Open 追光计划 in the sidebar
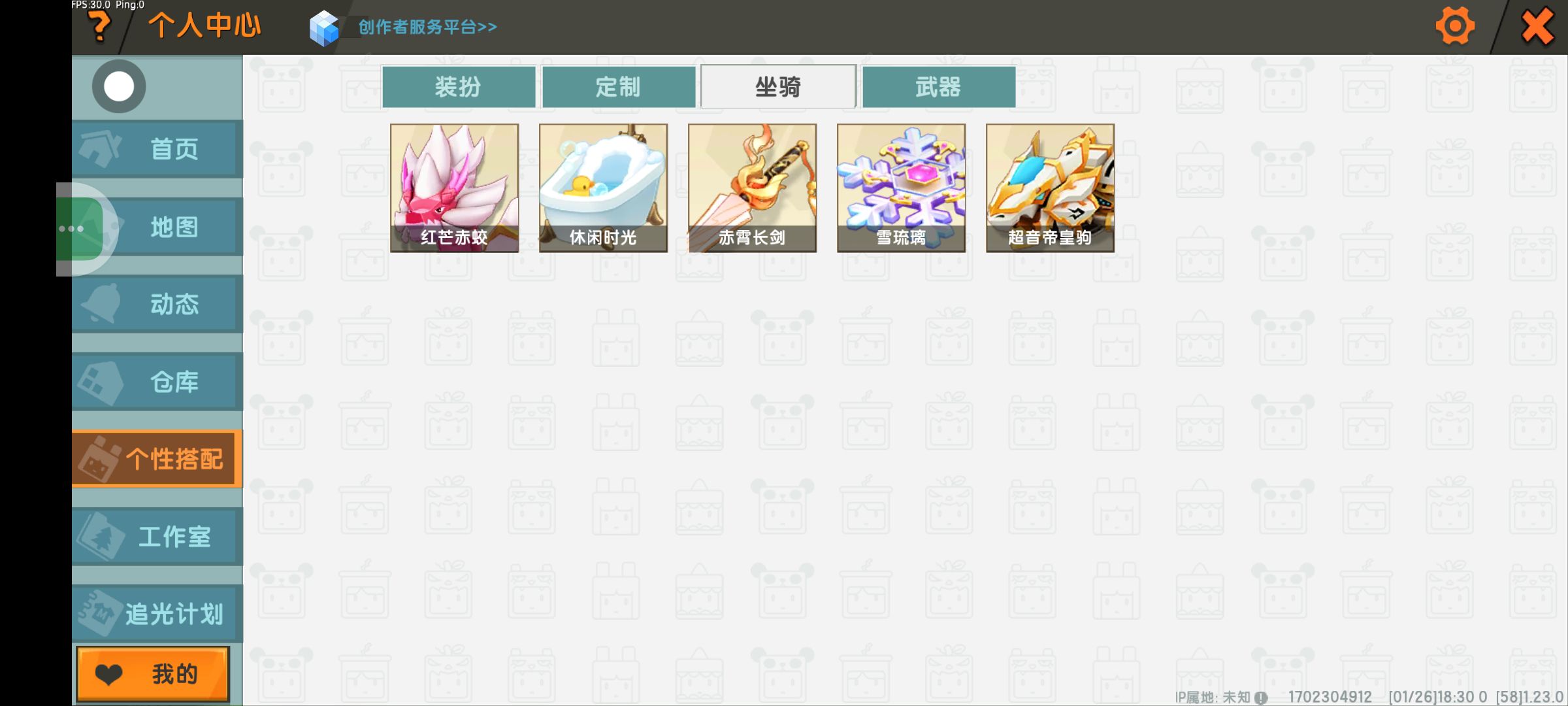 coord(157,614)
